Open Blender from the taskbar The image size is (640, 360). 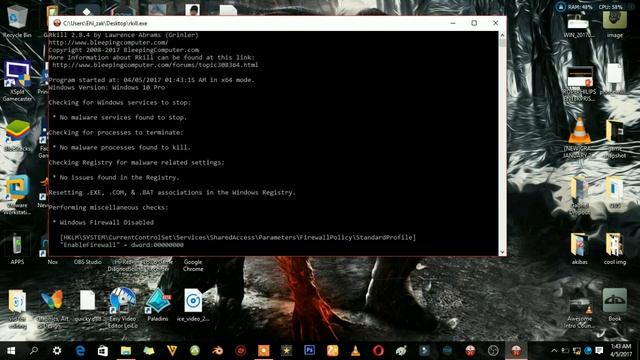(218, 351)
